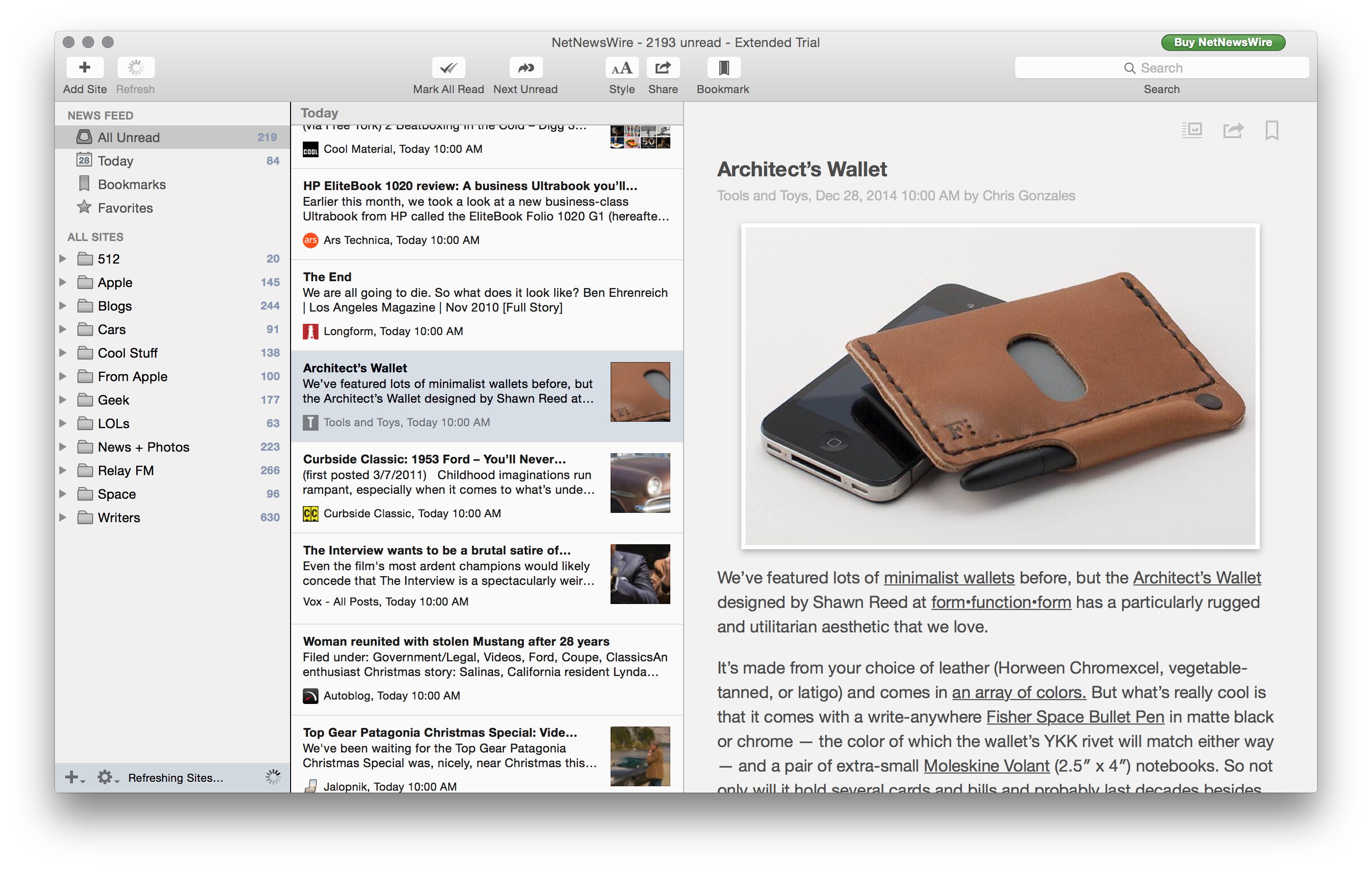Open Top Gear Patagonia Christmas Special article
The height and width of the screenshot is (871, 1372).
pyautogui.click(x=487, y=754)
